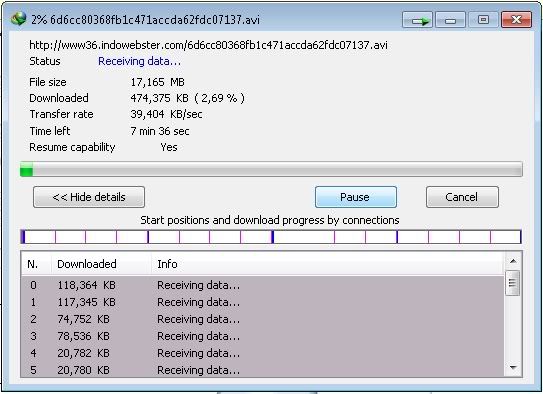Viewport: 543px width, 394px height.
Task: Close the download dialog
Action: 516,20
